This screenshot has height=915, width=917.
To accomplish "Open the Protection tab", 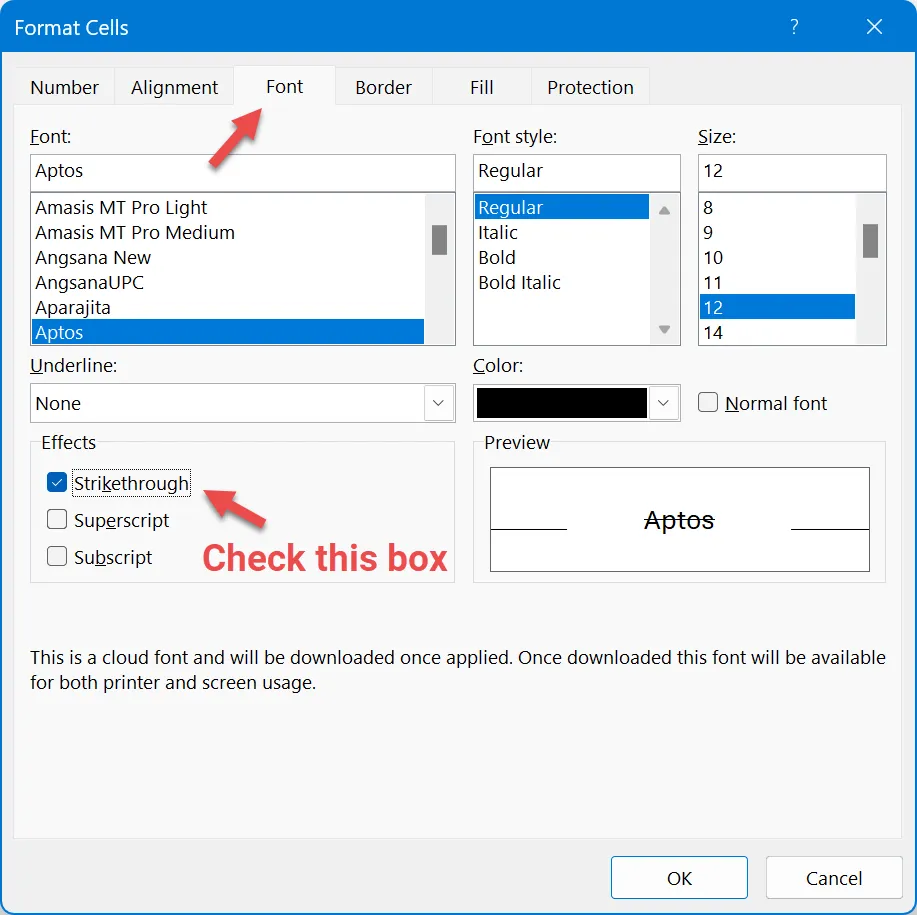I will pos(590,87).
